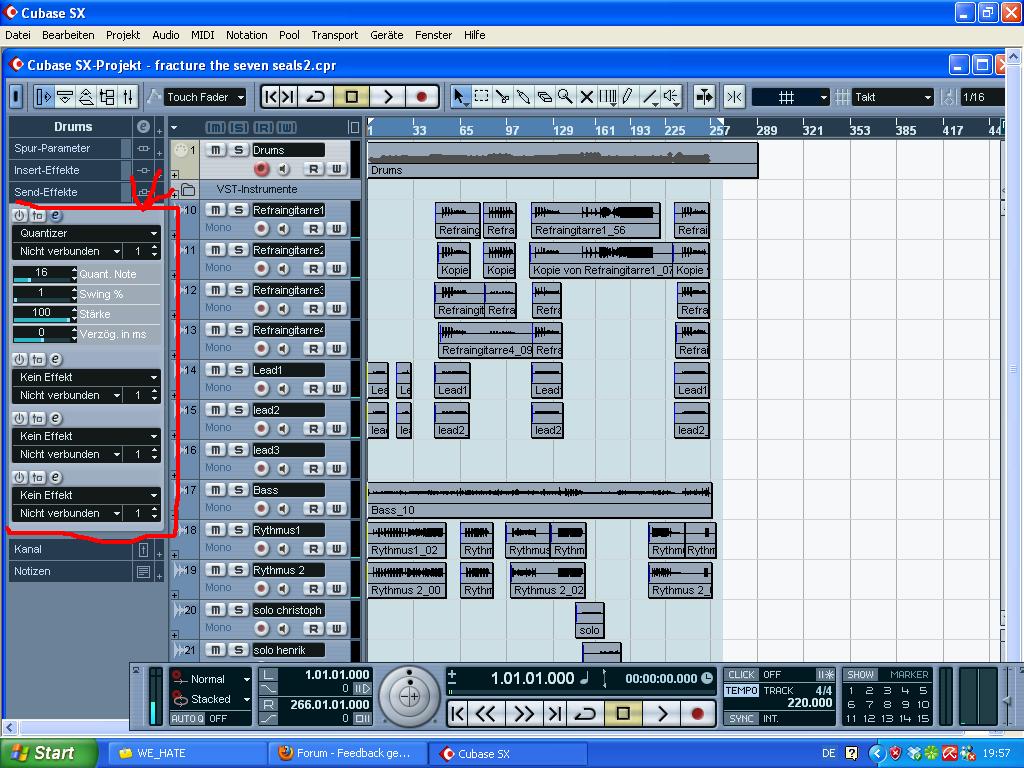The height and width of the screenshot is (768, 1024).
Task: Open the Datei menu
Action: click(x=18, y=35)
